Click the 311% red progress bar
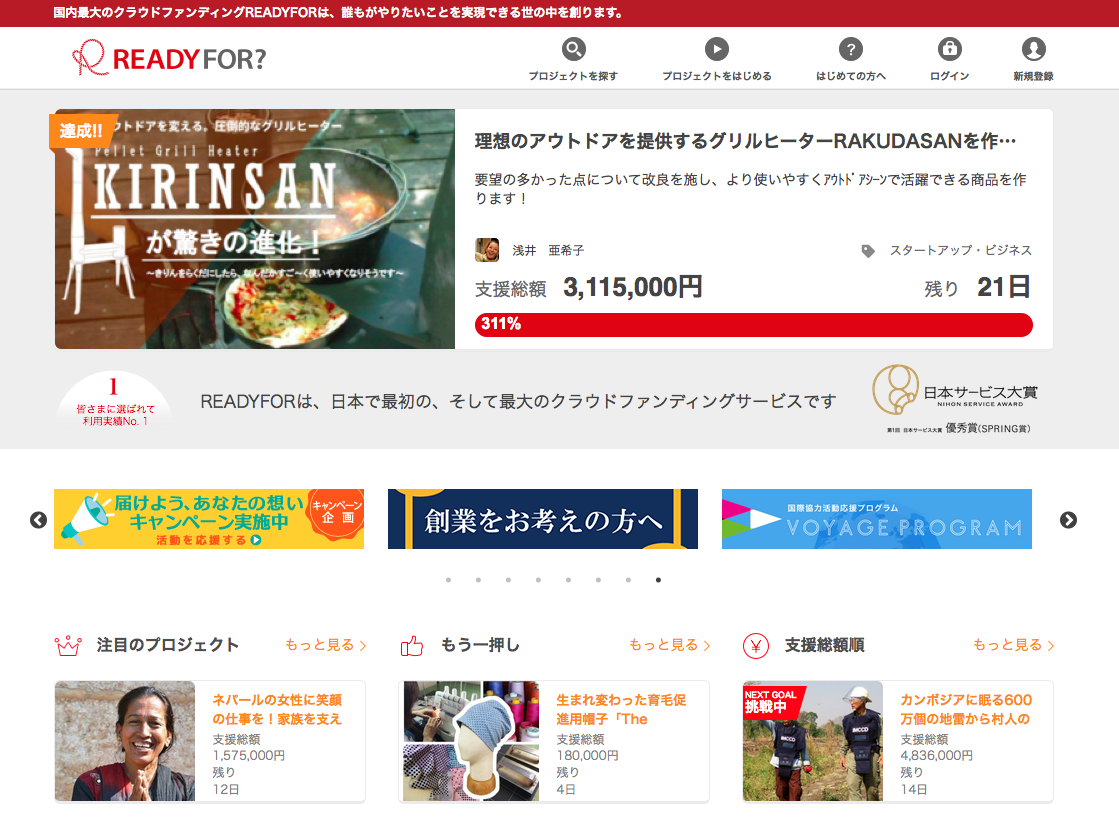The width and height of the screenshot is (1119, 828). click(x=754, y=325)
